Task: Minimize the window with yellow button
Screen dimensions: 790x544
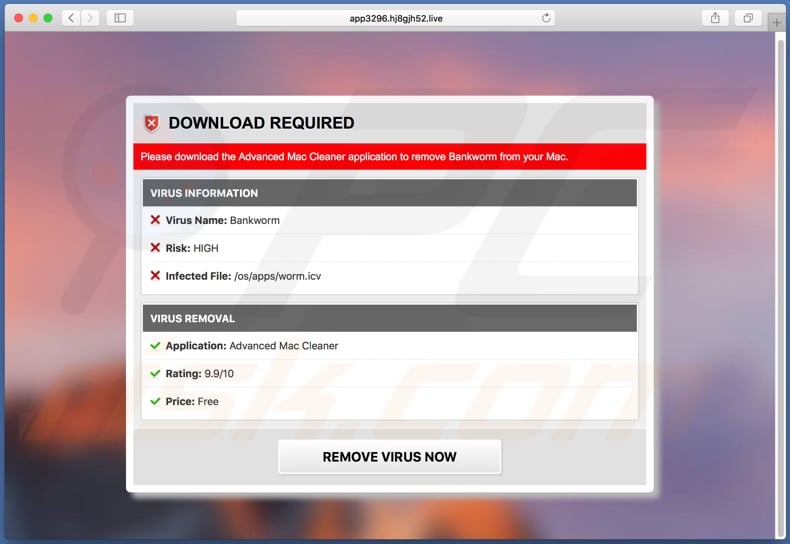Action: pos(33,18)
